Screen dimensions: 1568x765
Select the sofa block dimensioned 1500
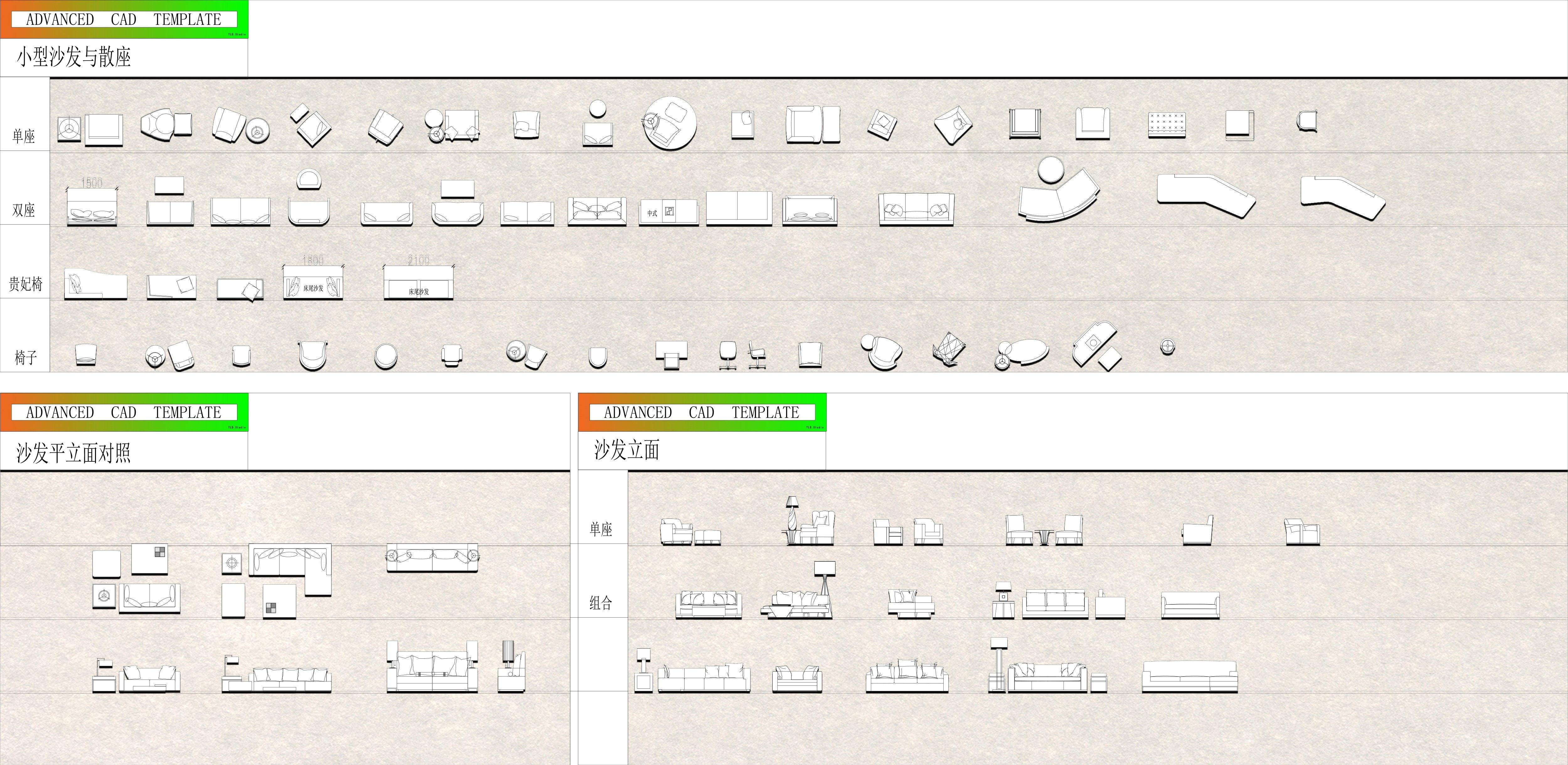coord(92,207)
